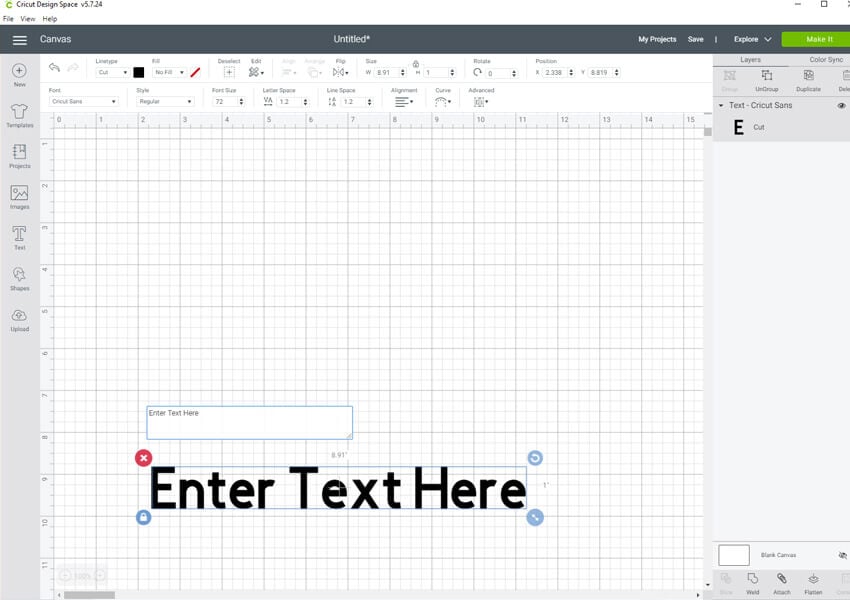Image resolution: width=850 pixels, height=600 pixels.
Task: Open the Templates panel
Action: click(20, 115)
